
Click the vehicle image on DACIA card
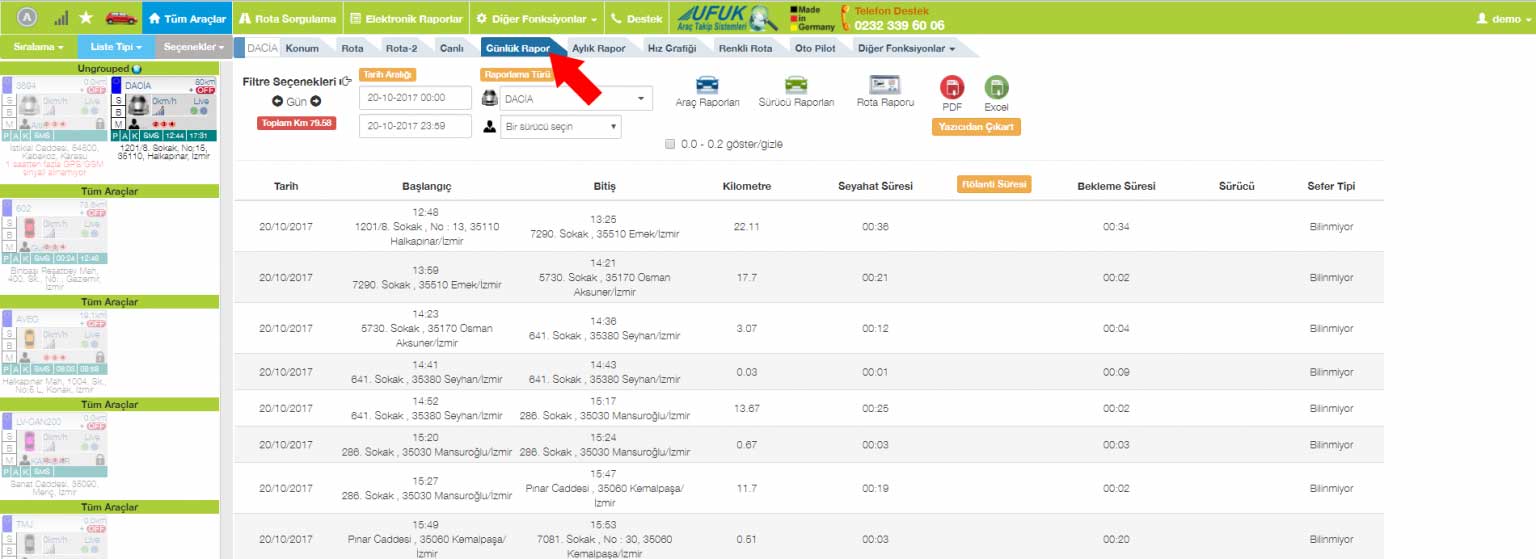[138, 108]
